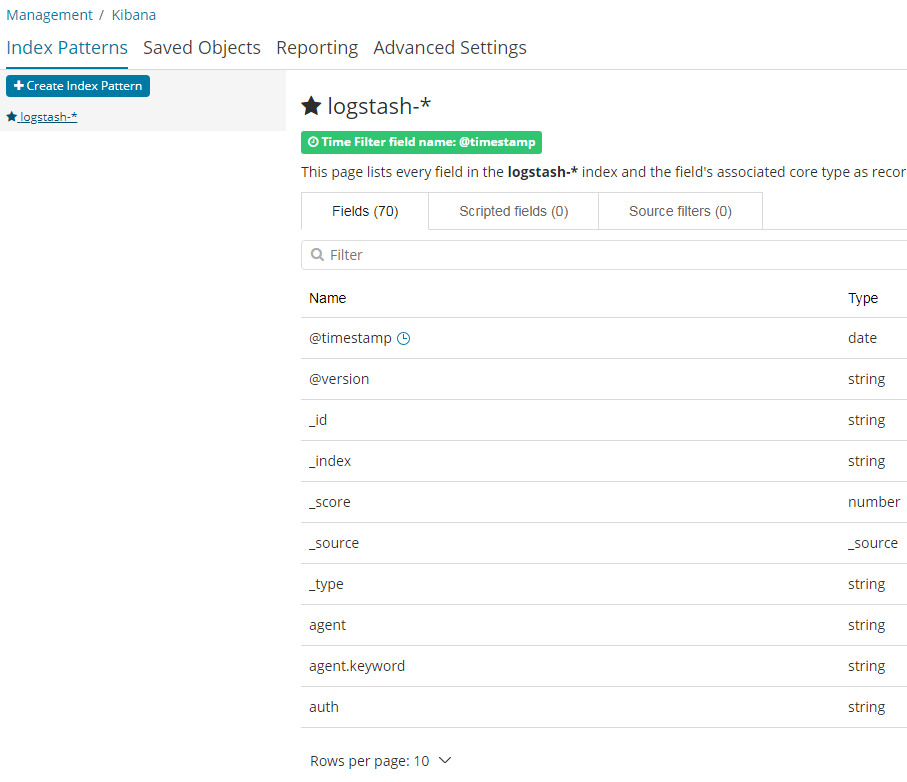Open the Rows per page dropdown
The width and height of the screenshot is (907, 782).
pyautogui.click(x=380, y=761)
